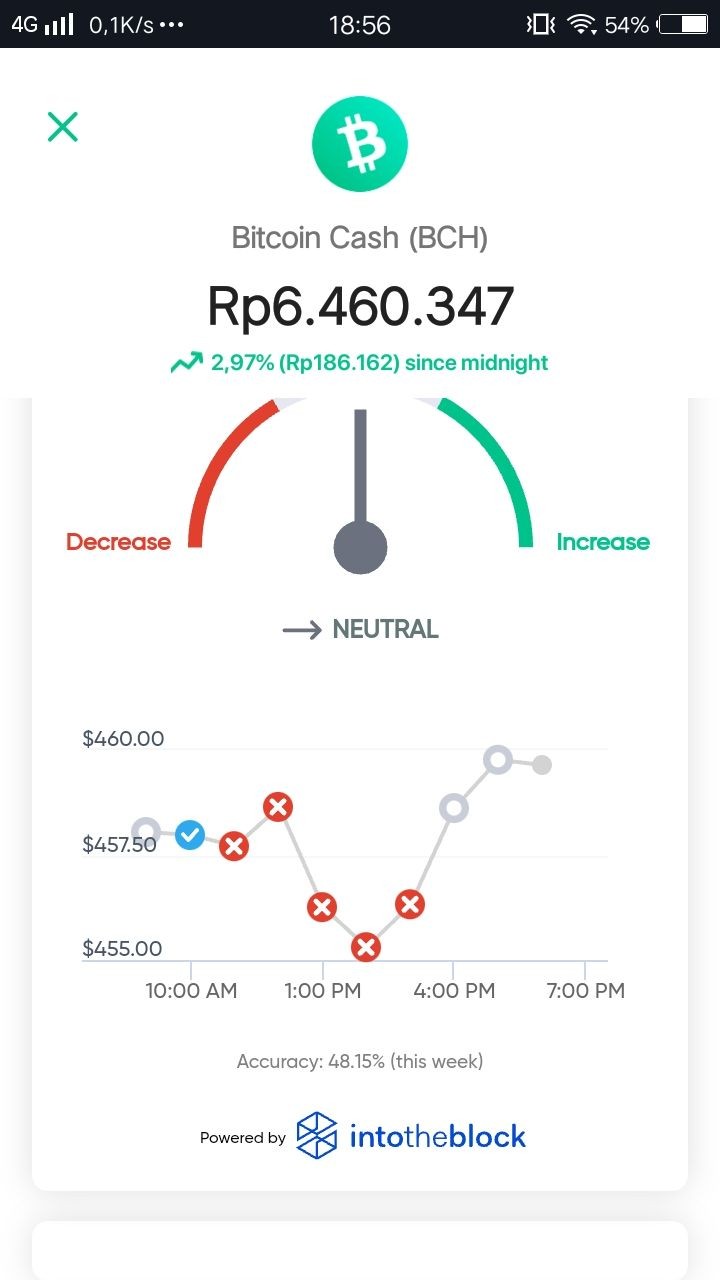Screen dimensions: 720x1280
Task: Tap the red X marker before 4:00 PM
Action: click(x=410, y=905)
